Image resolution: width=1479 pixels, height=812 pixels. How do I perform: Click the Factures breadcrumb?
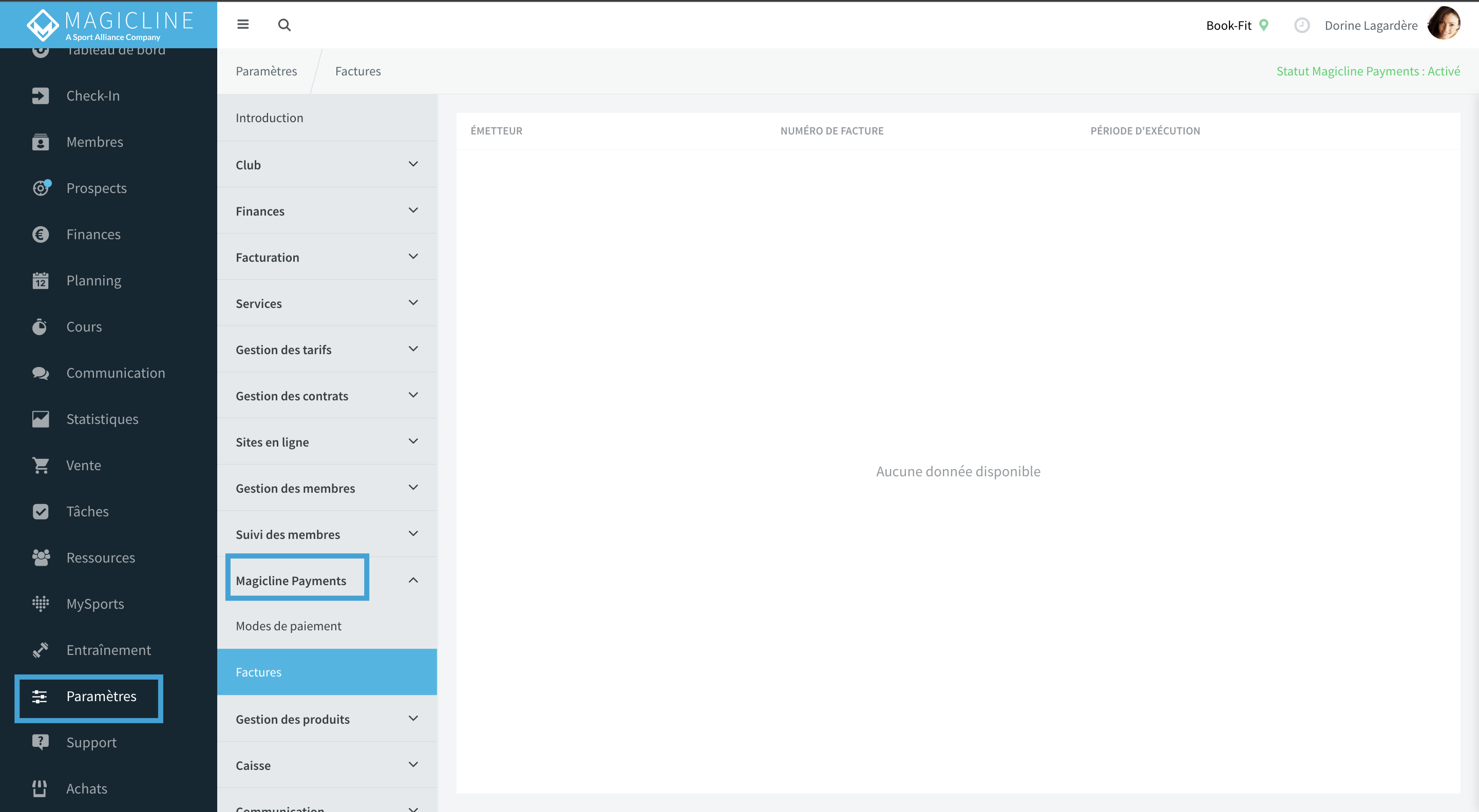pos(358,71)
